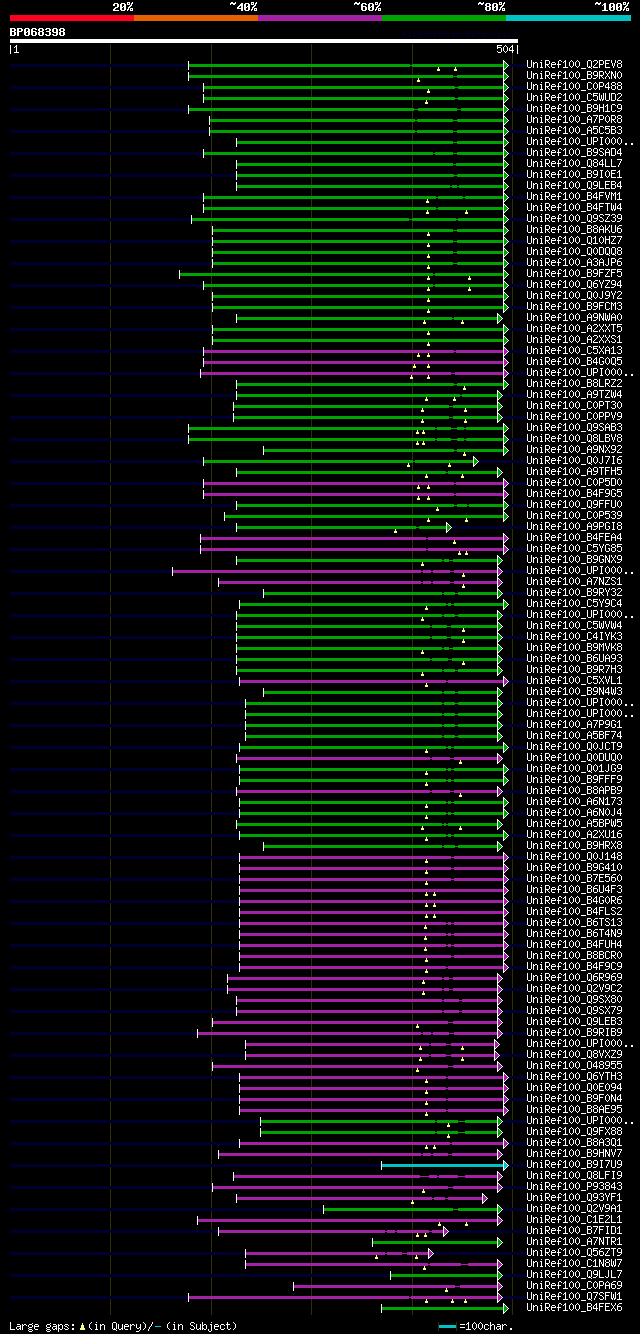Open hit UniRef100_B9I7U9
Viewport: 640px width, 1334px height.
[574, 1164]
